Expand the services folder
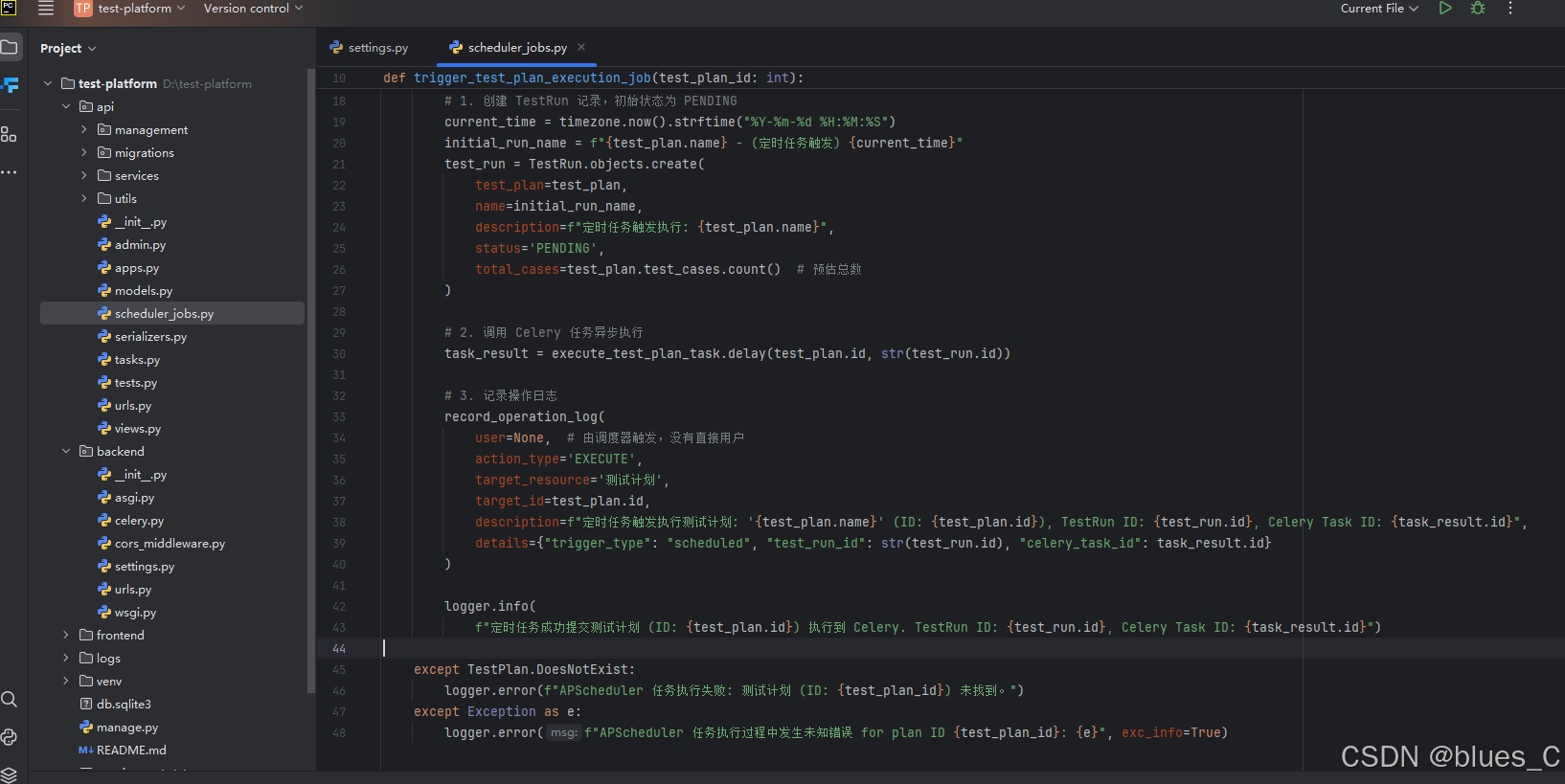Screen dimensions: 1565x784 coord(84,175)
